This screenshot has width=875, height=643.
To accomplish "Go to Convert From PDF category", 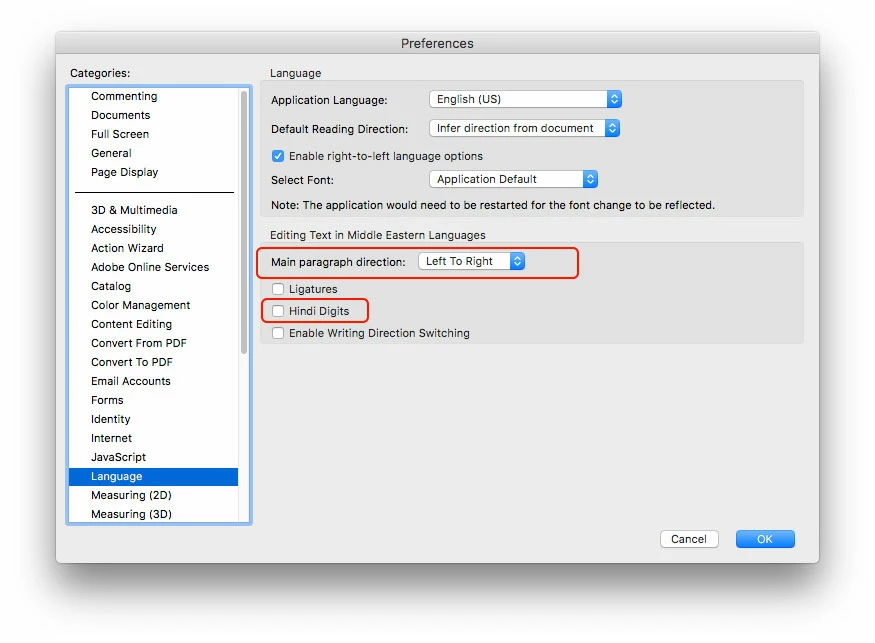I will pos(153,343).
